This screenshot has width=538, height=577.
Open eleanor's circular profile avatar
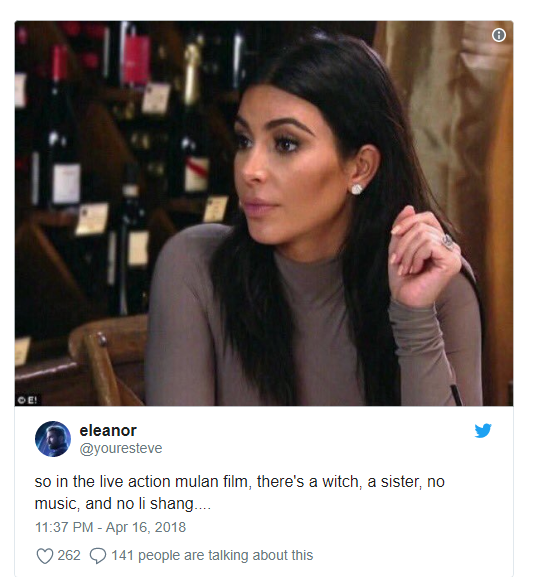coord(53,439)
